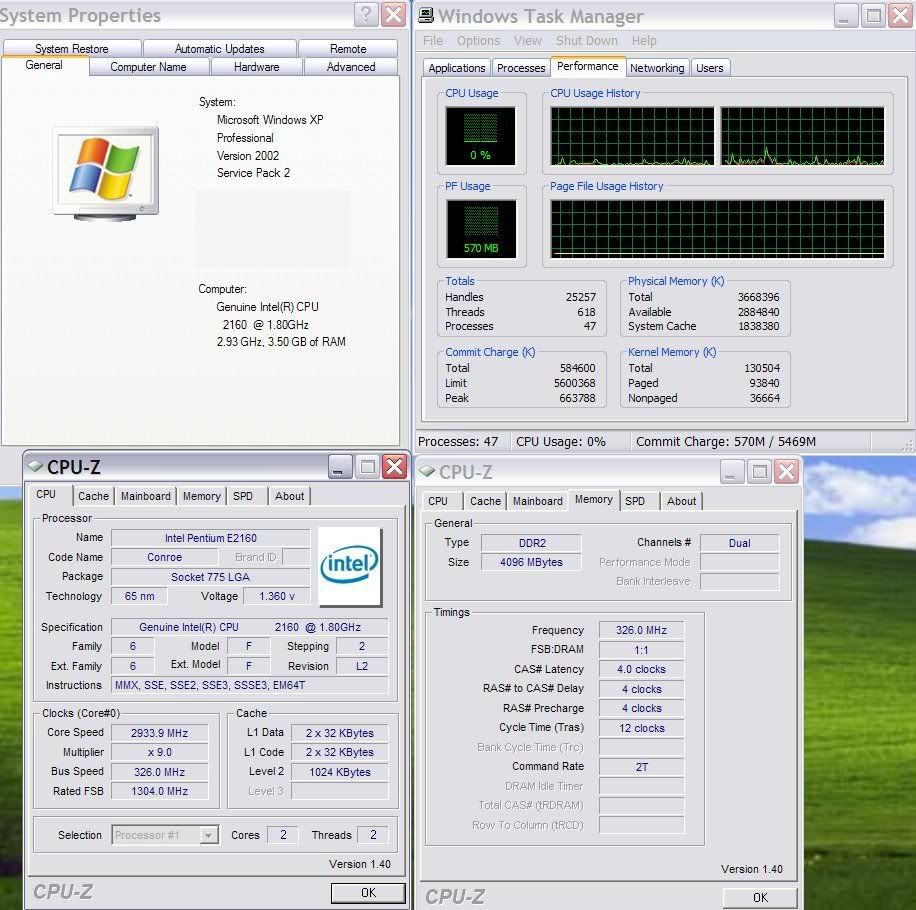Screen dimensions: 916x910
Task: Switch to the Networking tab
Action: (657, 68)
